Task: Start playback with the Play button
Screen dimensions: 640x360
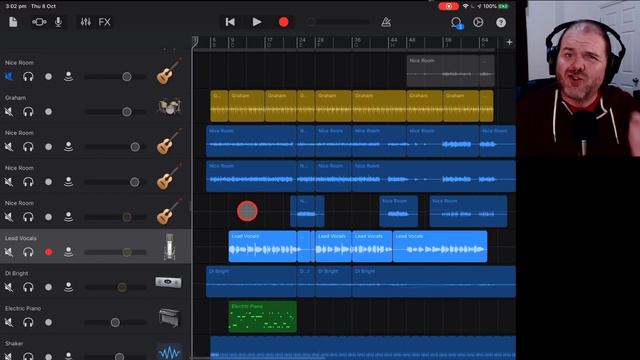Action: [257, 22]
